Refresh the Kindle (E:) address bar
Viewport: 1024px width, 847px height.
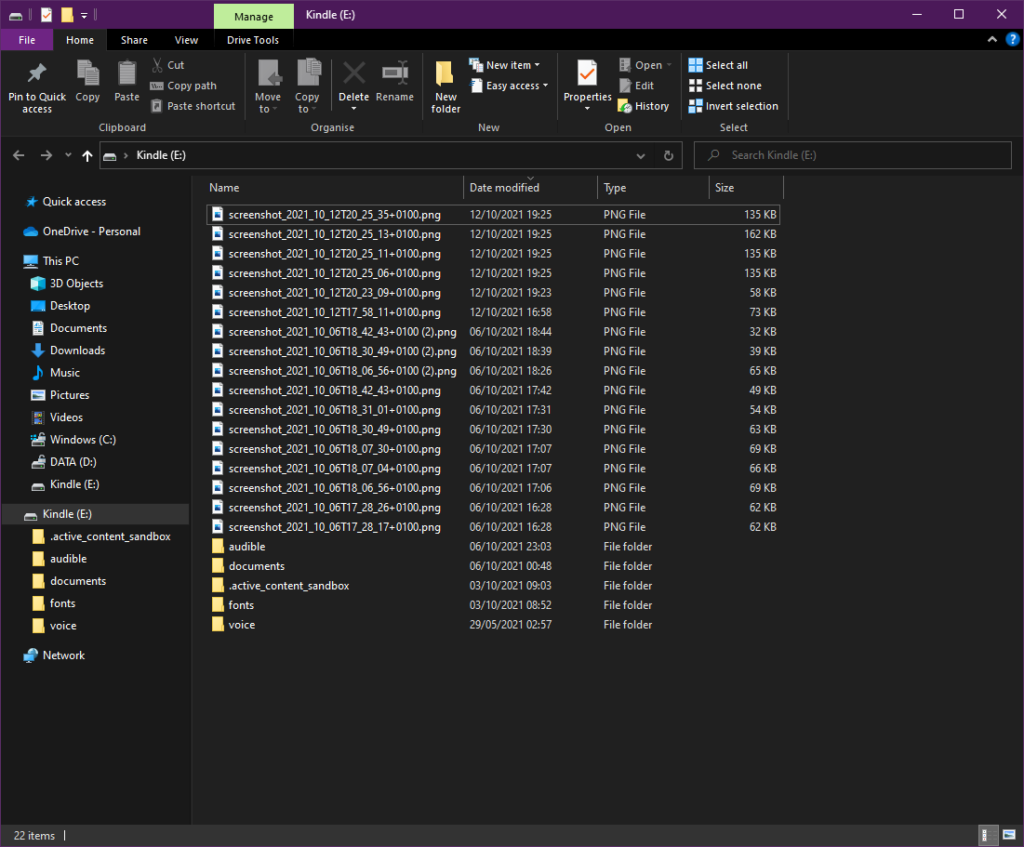[668, 155]
